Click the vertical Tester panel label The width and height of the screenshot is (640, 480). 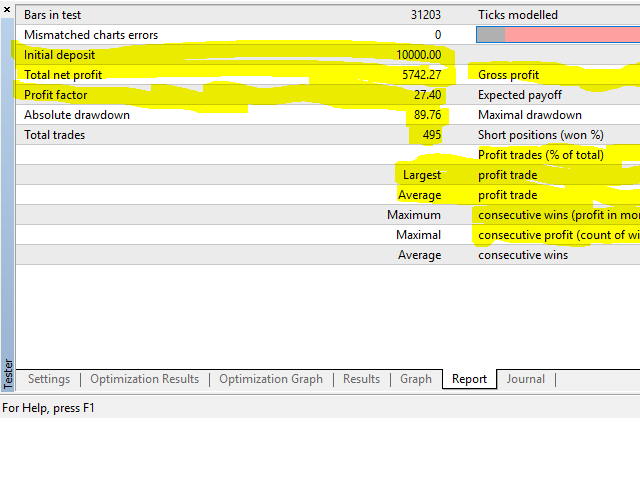(x=8, y=373)
